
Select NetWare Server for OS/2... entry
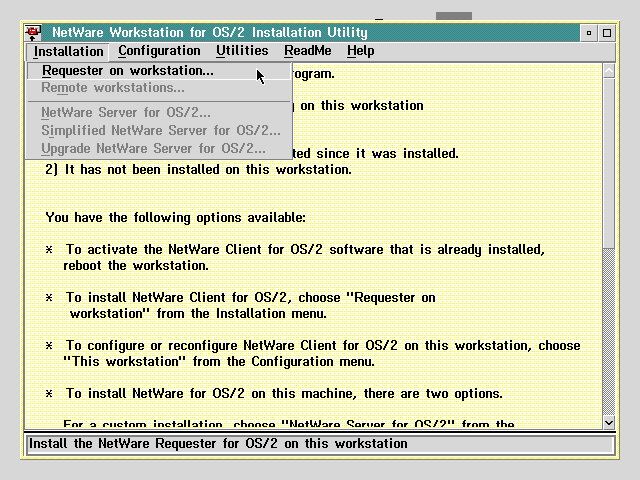point(159,112)
